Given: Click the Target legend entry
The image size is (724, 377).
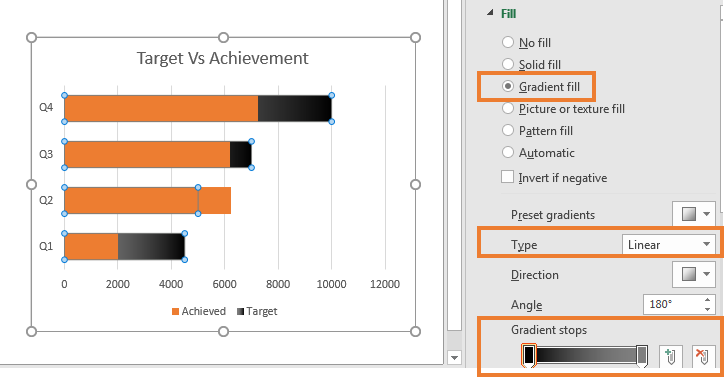Looking at the screenshot, I should click(257, 311).
